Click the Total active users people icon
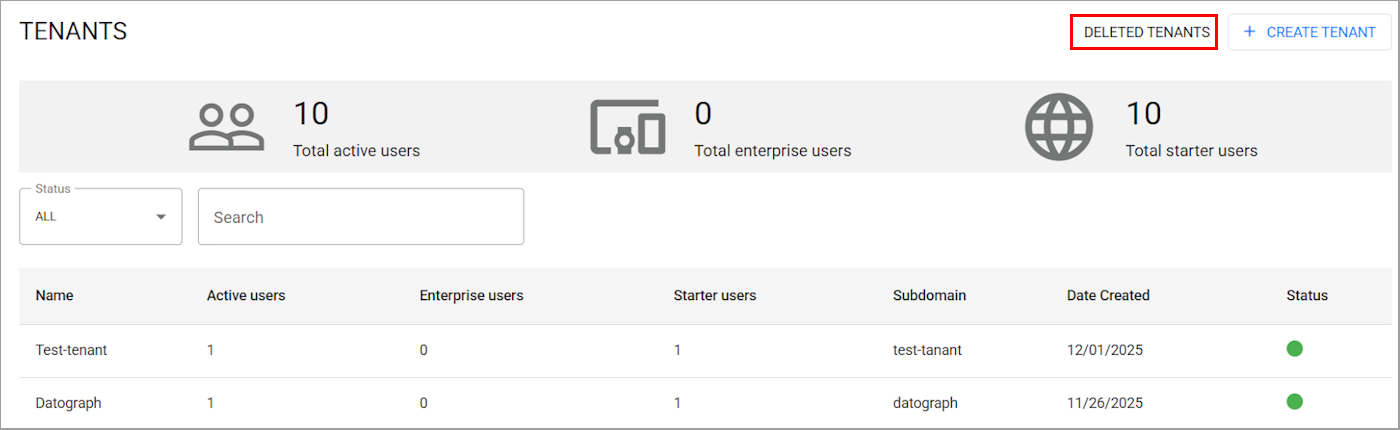This screenshot has height=430, width=1400. coord(227,127)
